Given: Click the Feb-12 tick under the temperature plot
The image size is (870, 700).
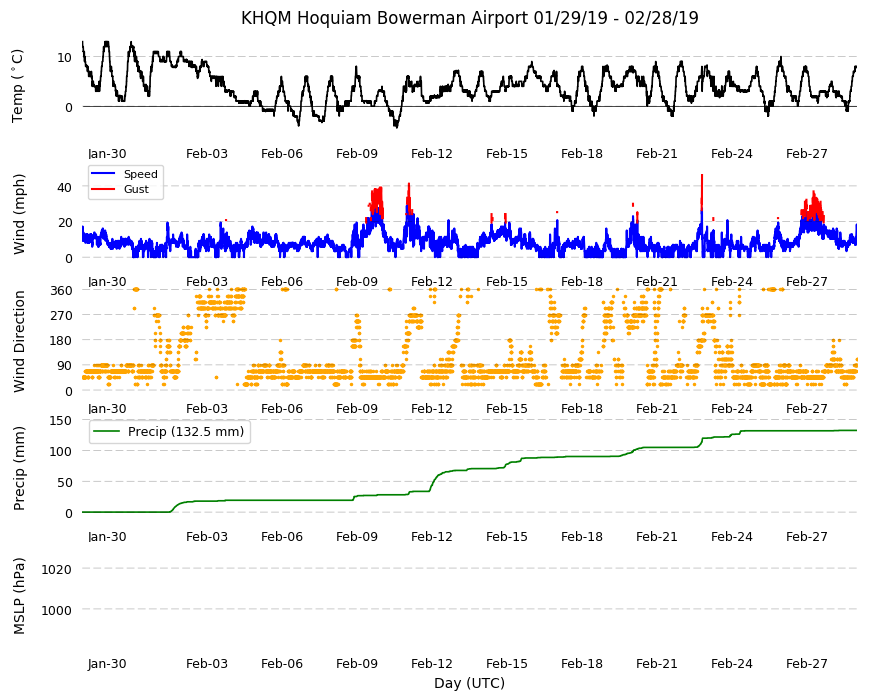Looking at the screenshot, I should 432,154.
